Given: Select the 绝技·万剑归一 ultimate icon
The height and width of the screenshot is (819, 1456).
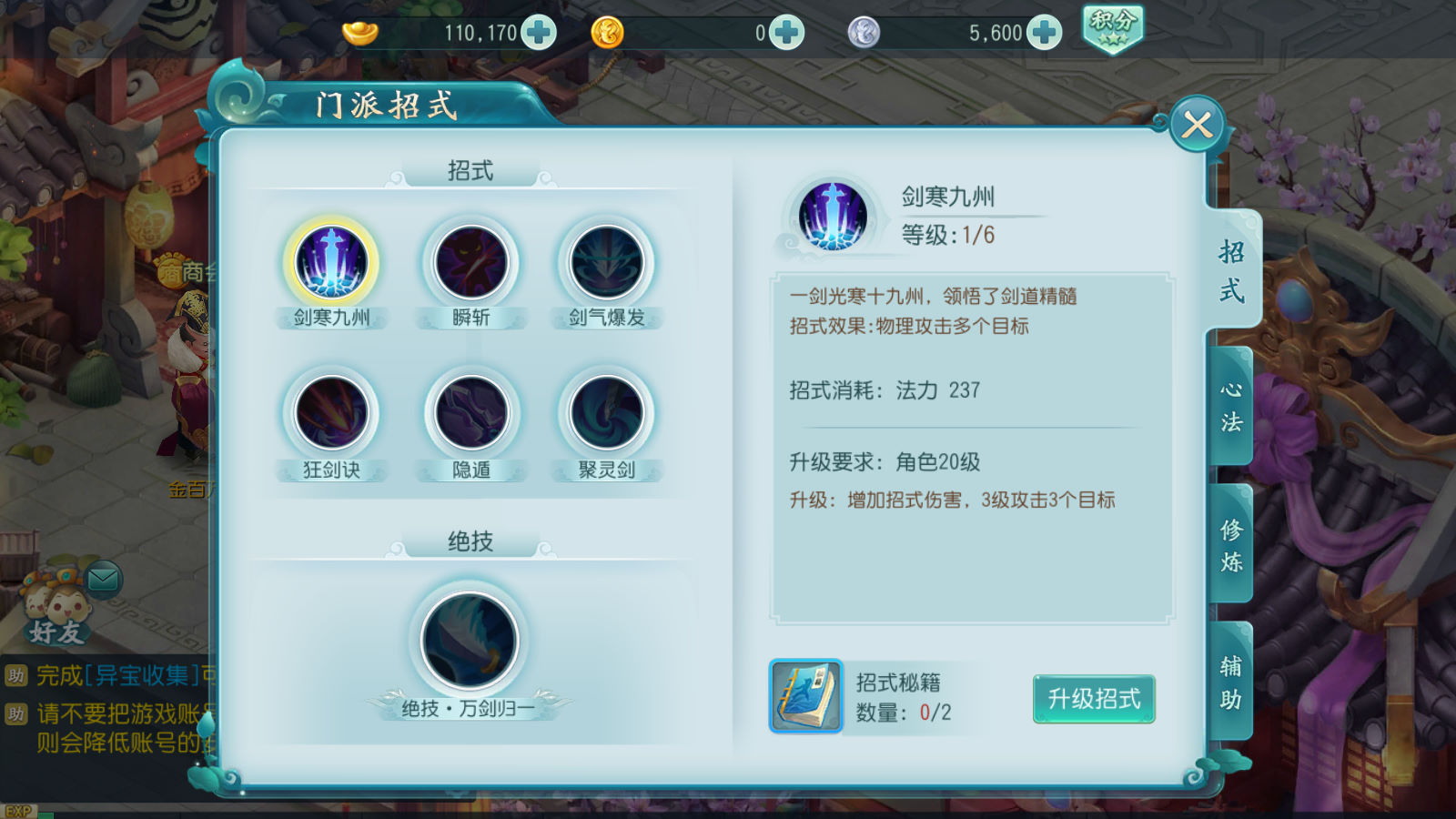Looking at the screenshot, I should (469, 641).
